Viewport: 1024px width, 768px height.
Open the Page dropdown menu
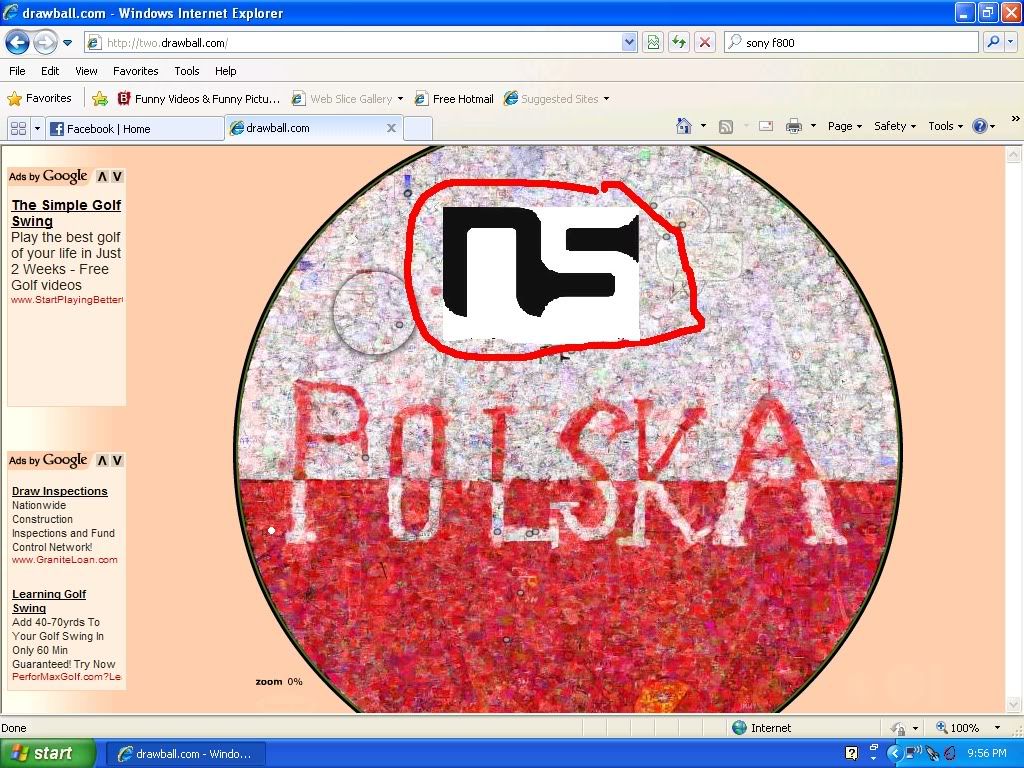(844, 126)
